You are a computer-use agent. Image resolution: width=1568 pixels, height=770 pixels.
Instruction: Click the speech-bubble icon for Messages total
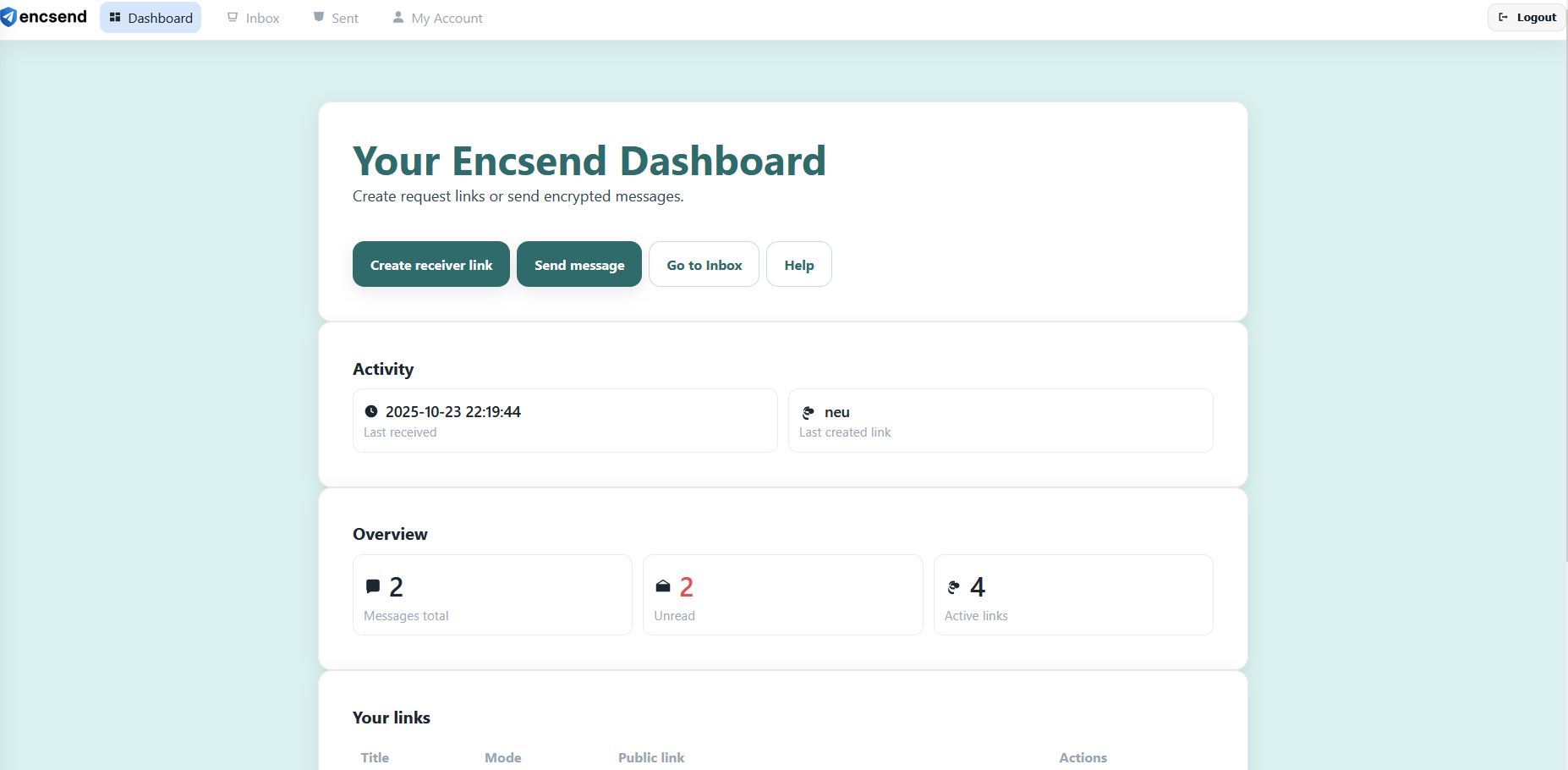[373, 585]
